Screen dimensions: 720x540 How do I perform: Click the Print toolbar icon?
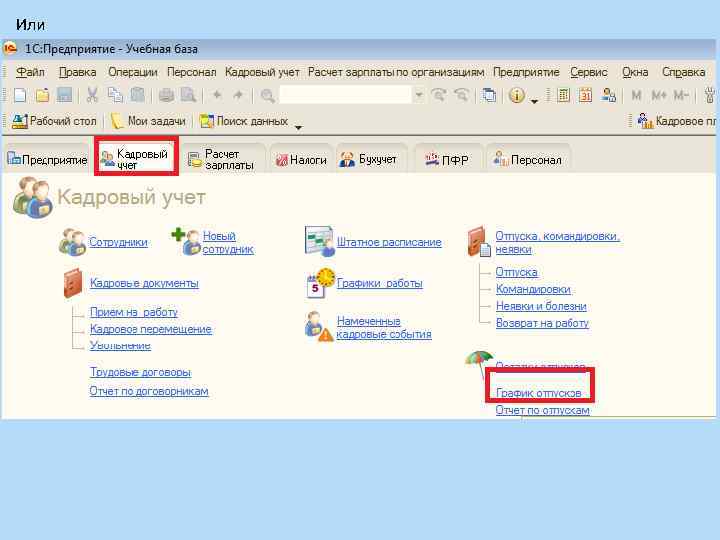coord(166,95)
